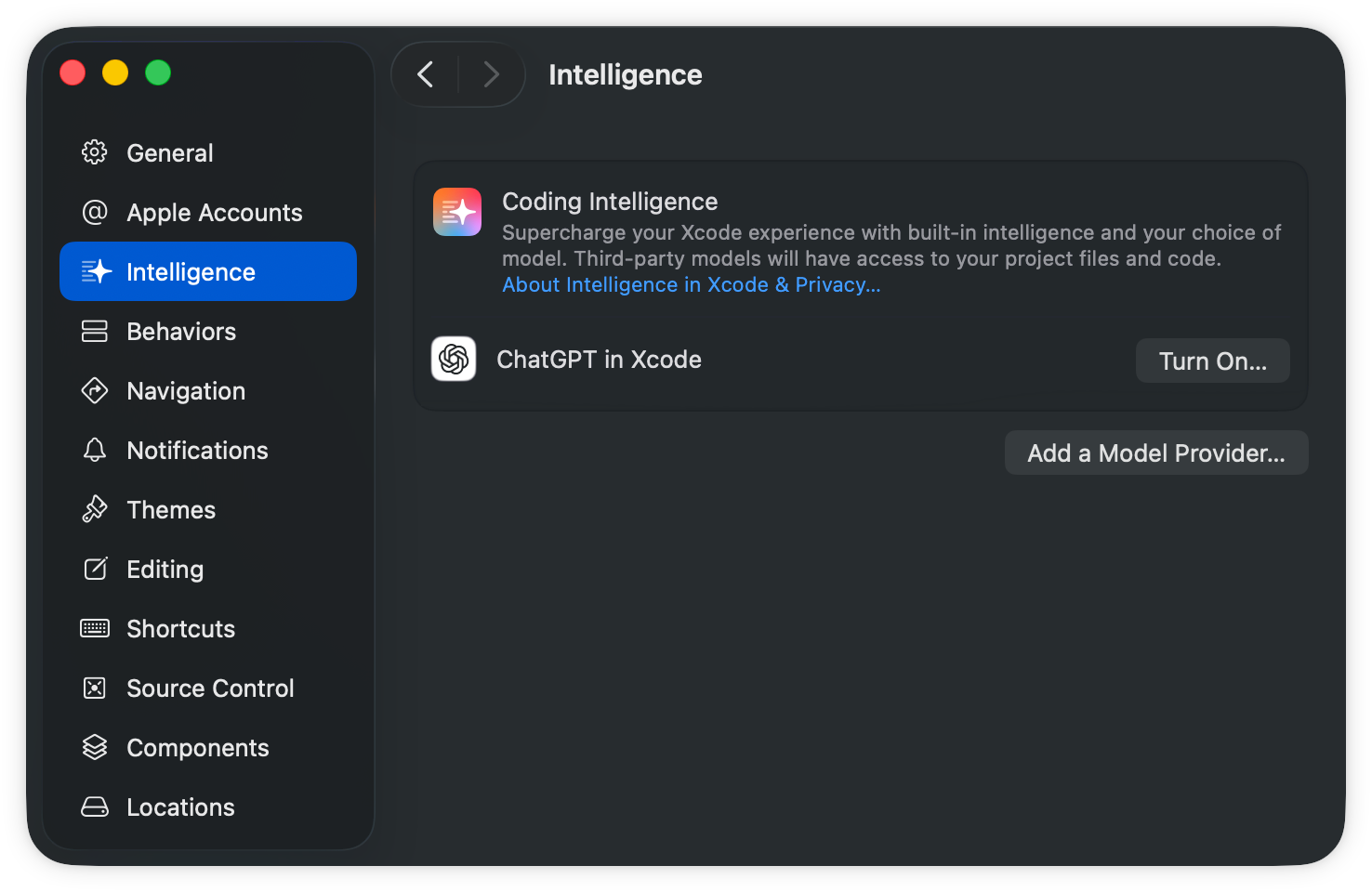Click the Source Control icon
The height and width of the screenshot is (892, 1372).
(x=95, y=688)
